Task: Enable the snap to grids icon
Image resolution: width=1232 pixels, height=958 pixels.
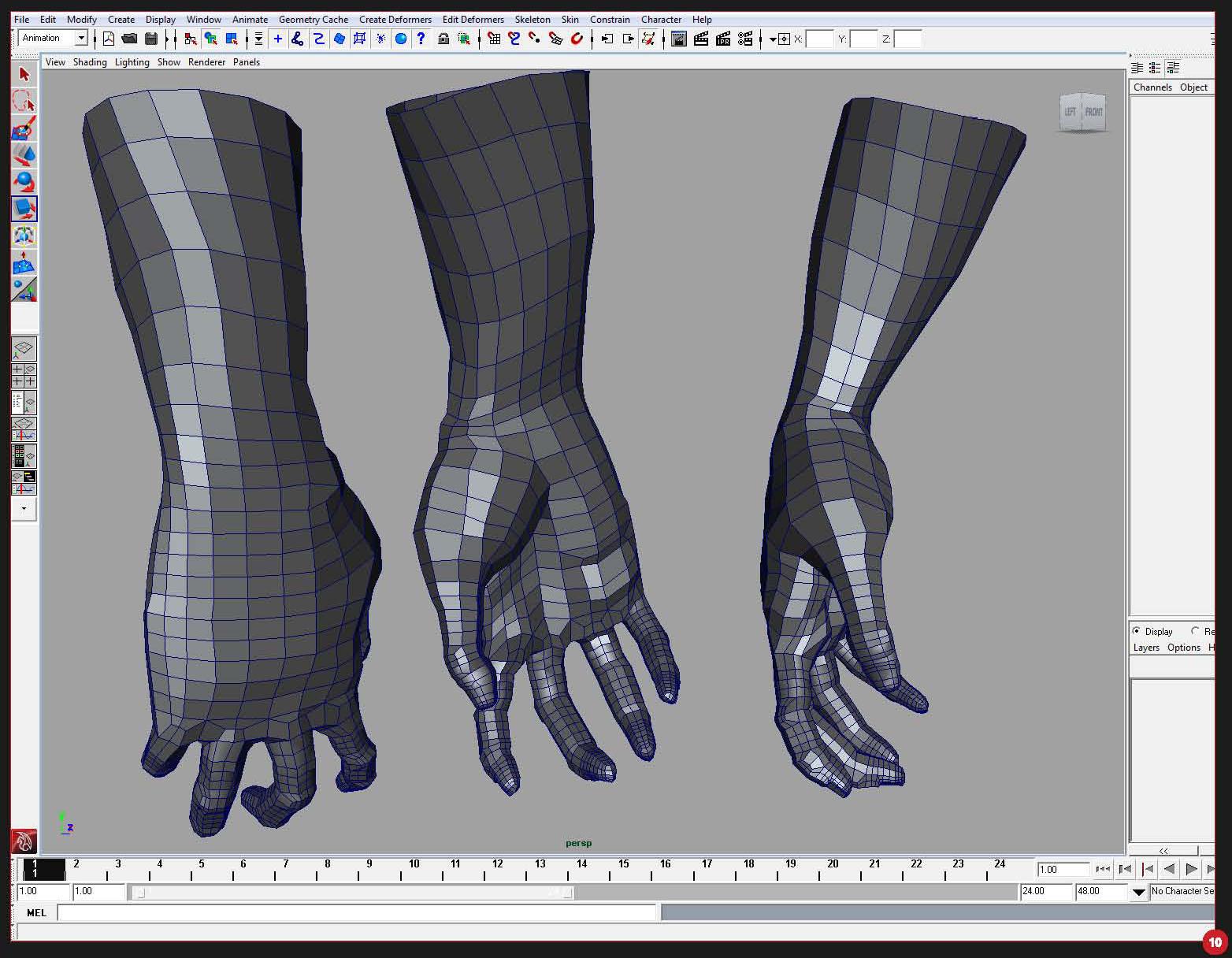Action: [x=494, y=39]
